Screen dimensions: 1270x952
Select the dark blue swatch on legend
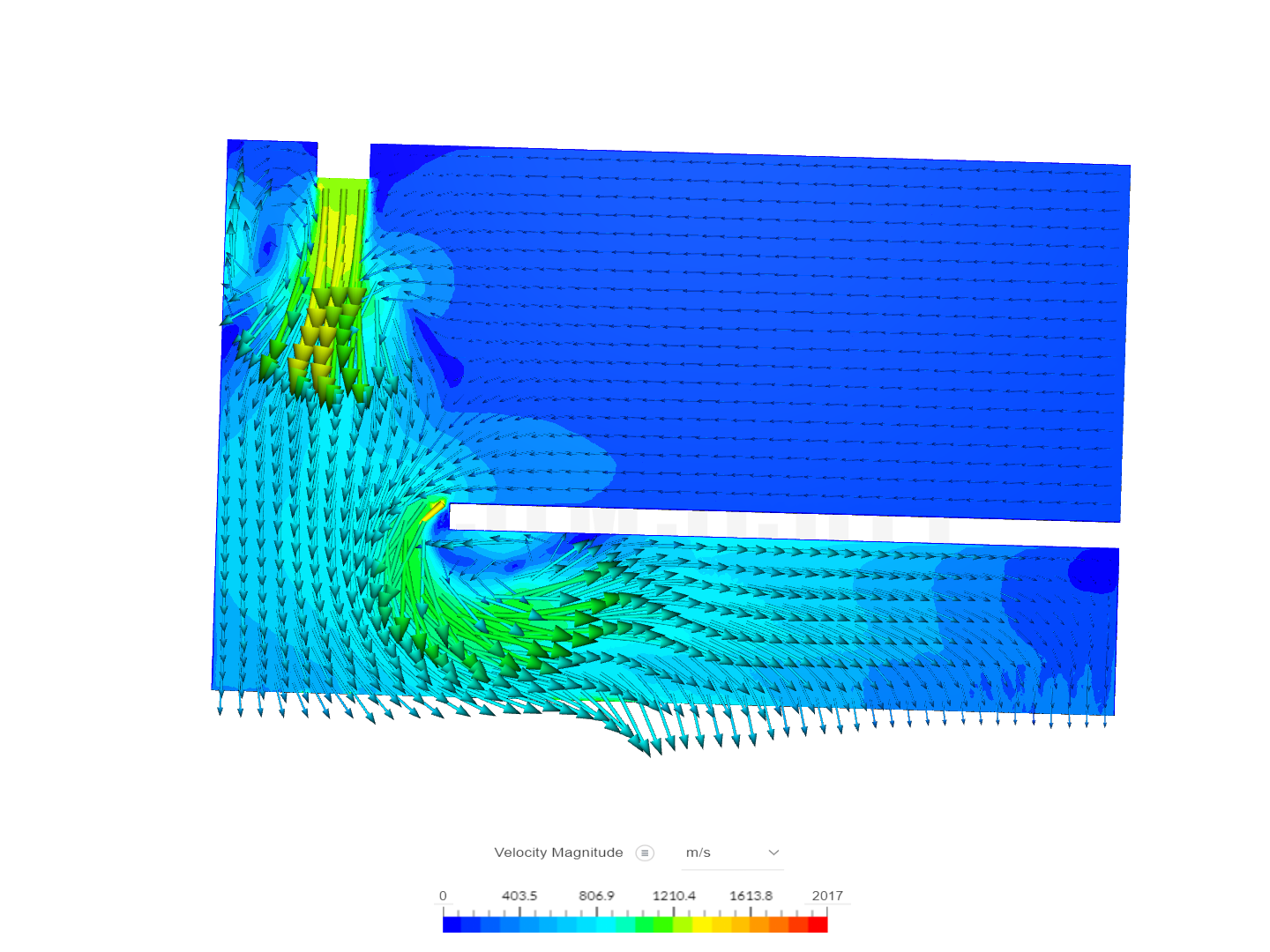[x=452, y=925]
